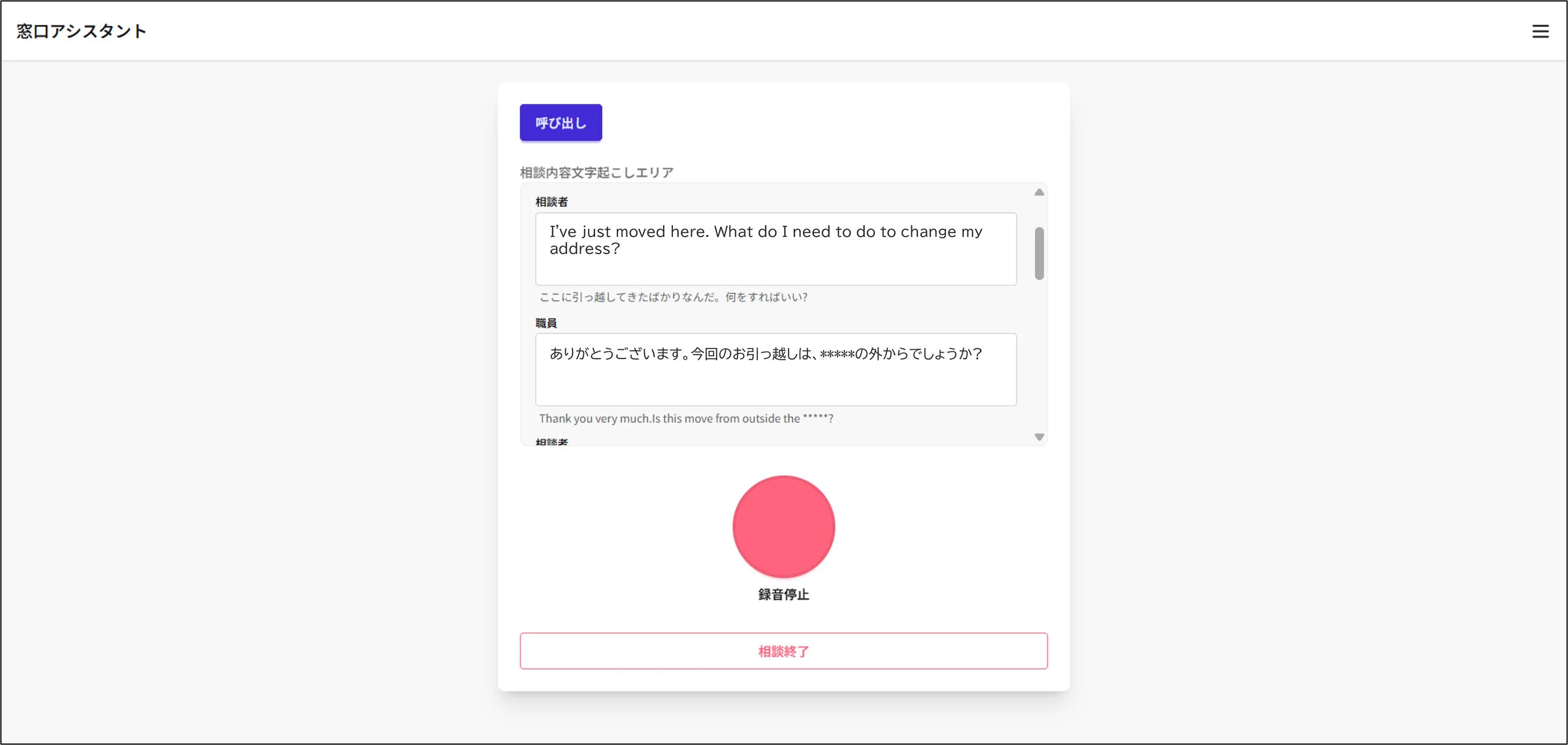Stop recording with the red 録音停止 button
This screenshot has width=1568, height=745.
point(783,526)
